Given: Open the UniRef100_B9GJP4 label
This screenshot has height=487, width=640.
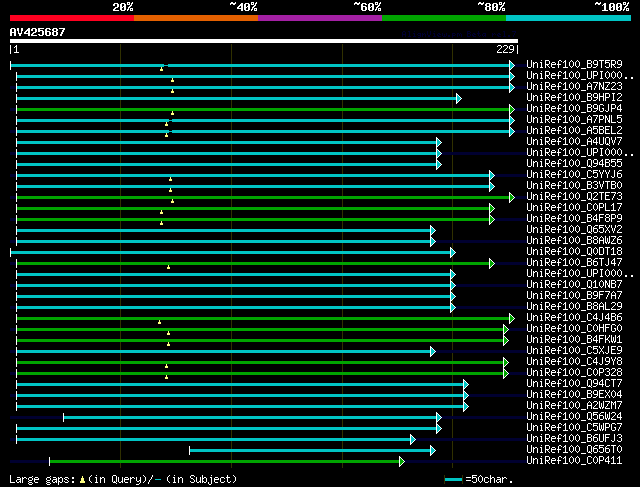Looking at the screenshot, I should 574,108.
